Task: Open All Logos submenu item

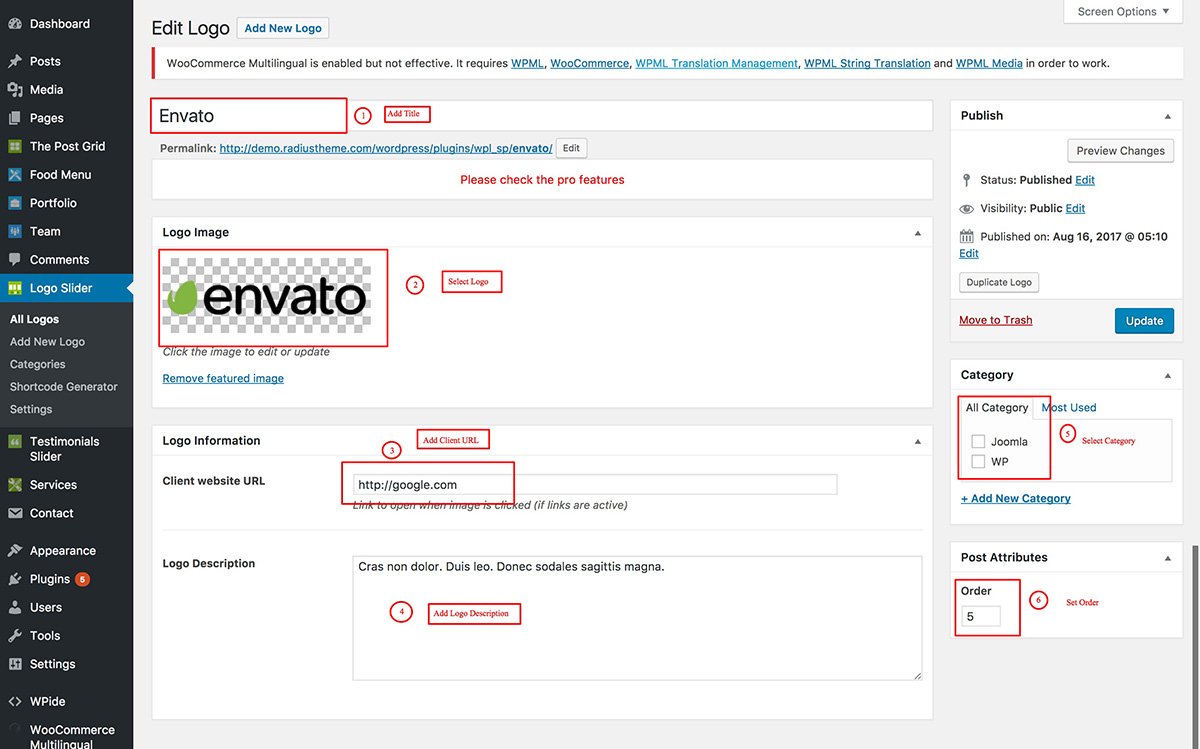Action: pyautogui.click(x=35, y=320)
